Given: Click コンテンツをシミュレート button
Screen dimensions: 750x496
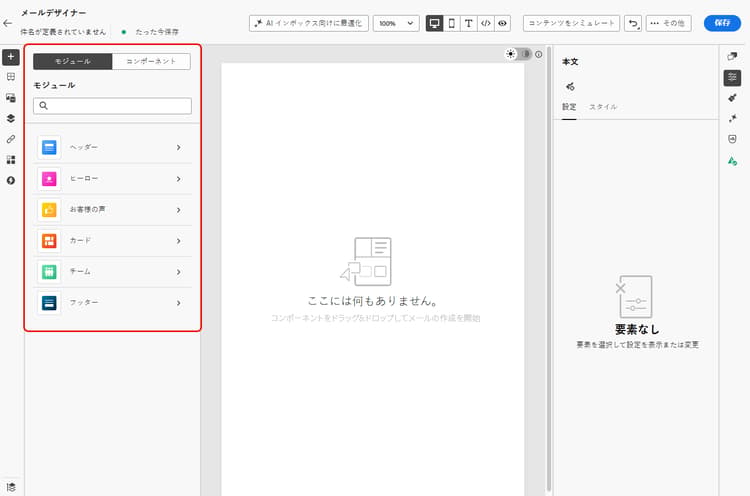Looking at the screenshot, I should point(571,23).
